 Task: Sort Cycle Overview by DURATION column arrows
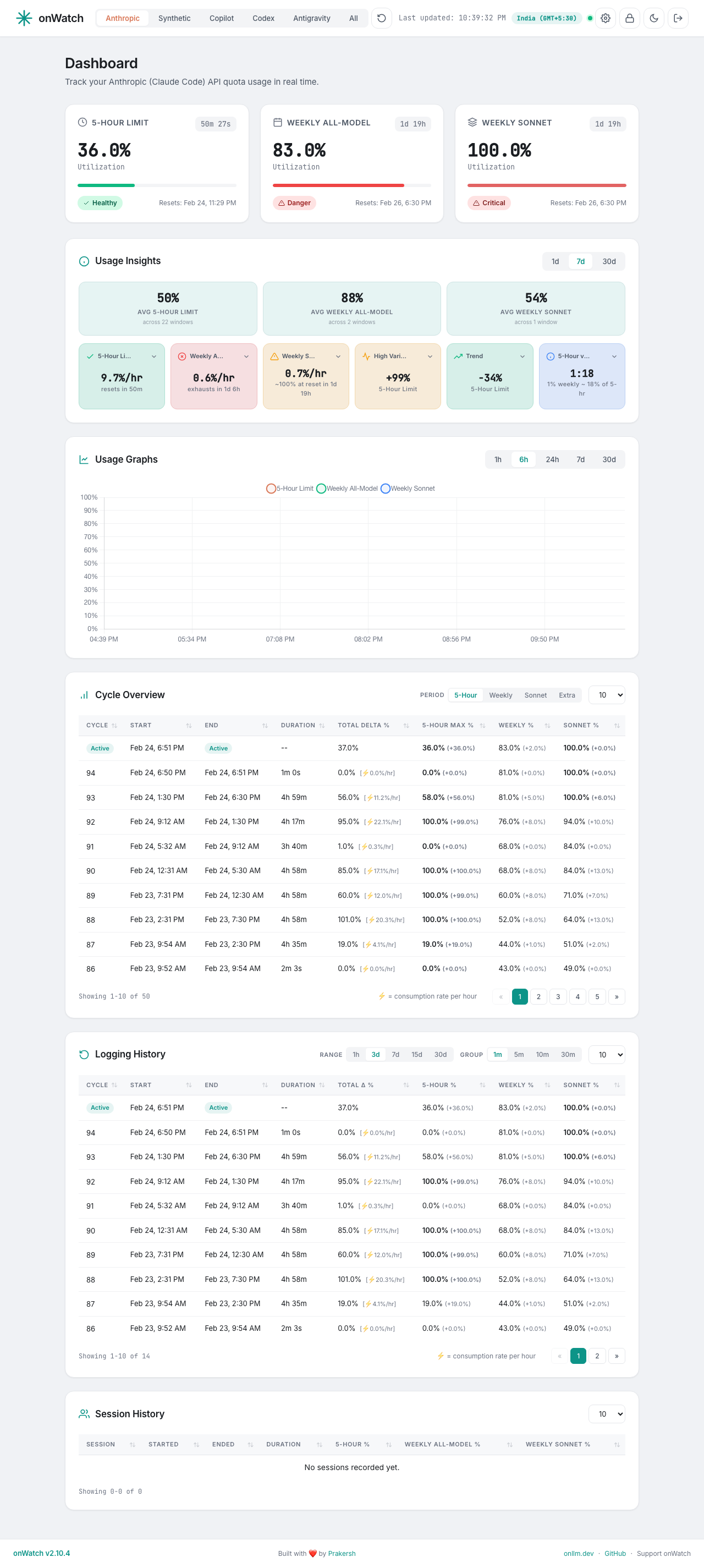(x=322, y=726)
